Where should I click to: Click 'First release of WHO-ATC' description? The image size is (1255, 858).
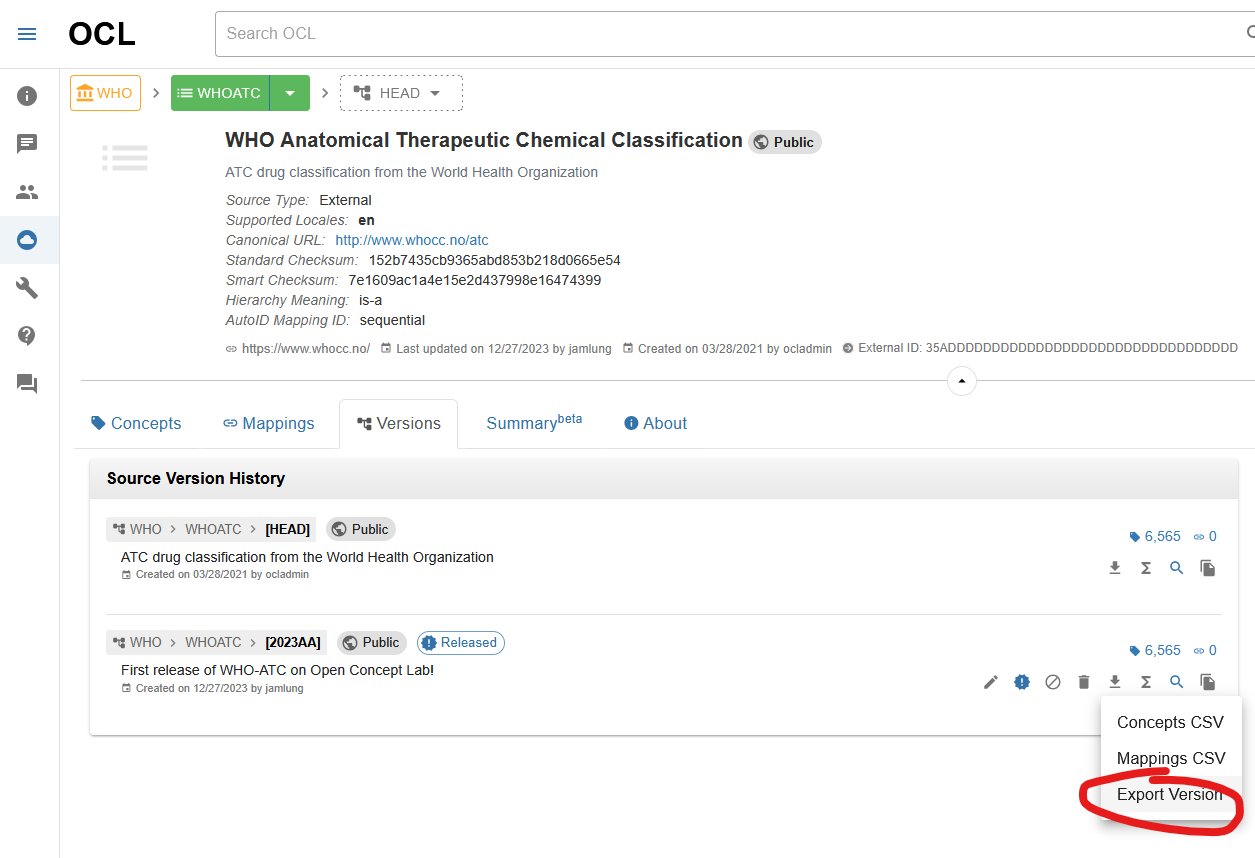tap(277, 670)
